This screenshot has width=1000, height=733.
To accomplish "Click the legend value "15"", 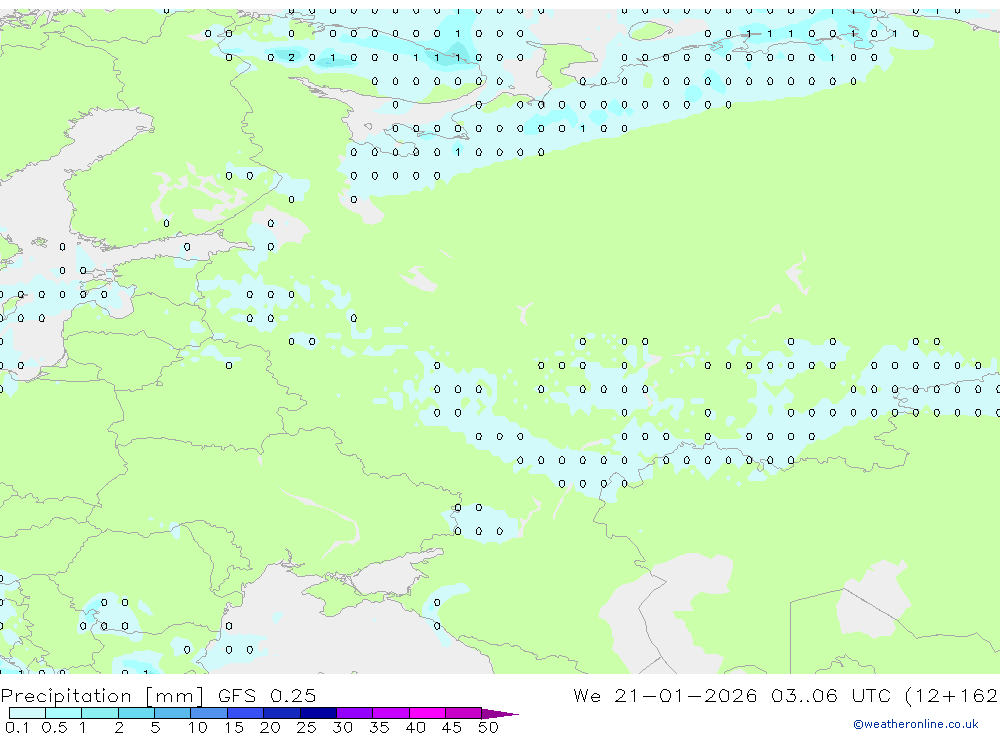I will pyautogui.click(x=234, y=727).
